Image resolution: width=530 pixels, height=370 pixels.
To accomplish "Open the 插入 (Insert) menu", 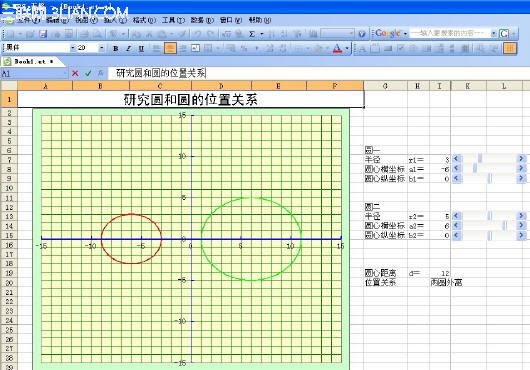I will pos(115,20).
